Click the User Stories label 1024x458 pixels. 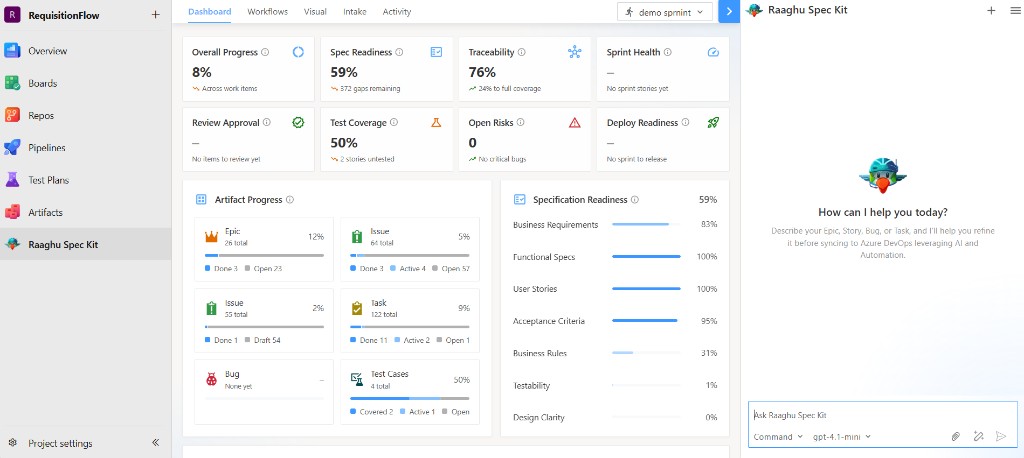tap(535, 289)
